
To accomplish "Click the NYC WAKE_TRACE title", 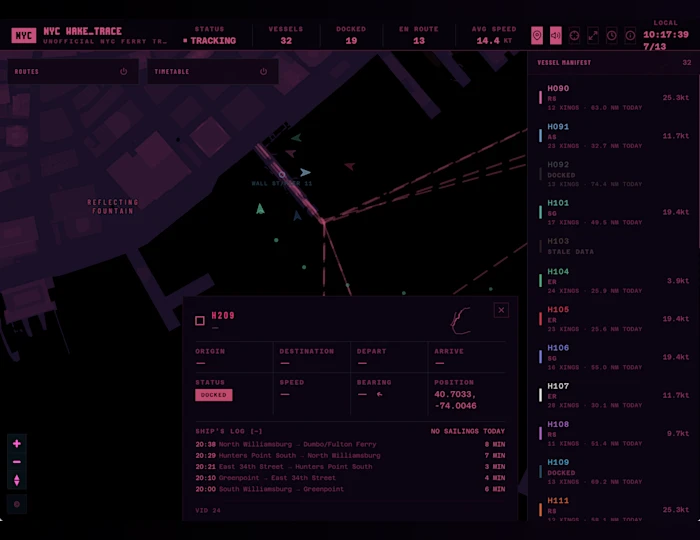I will pos(83,31).
